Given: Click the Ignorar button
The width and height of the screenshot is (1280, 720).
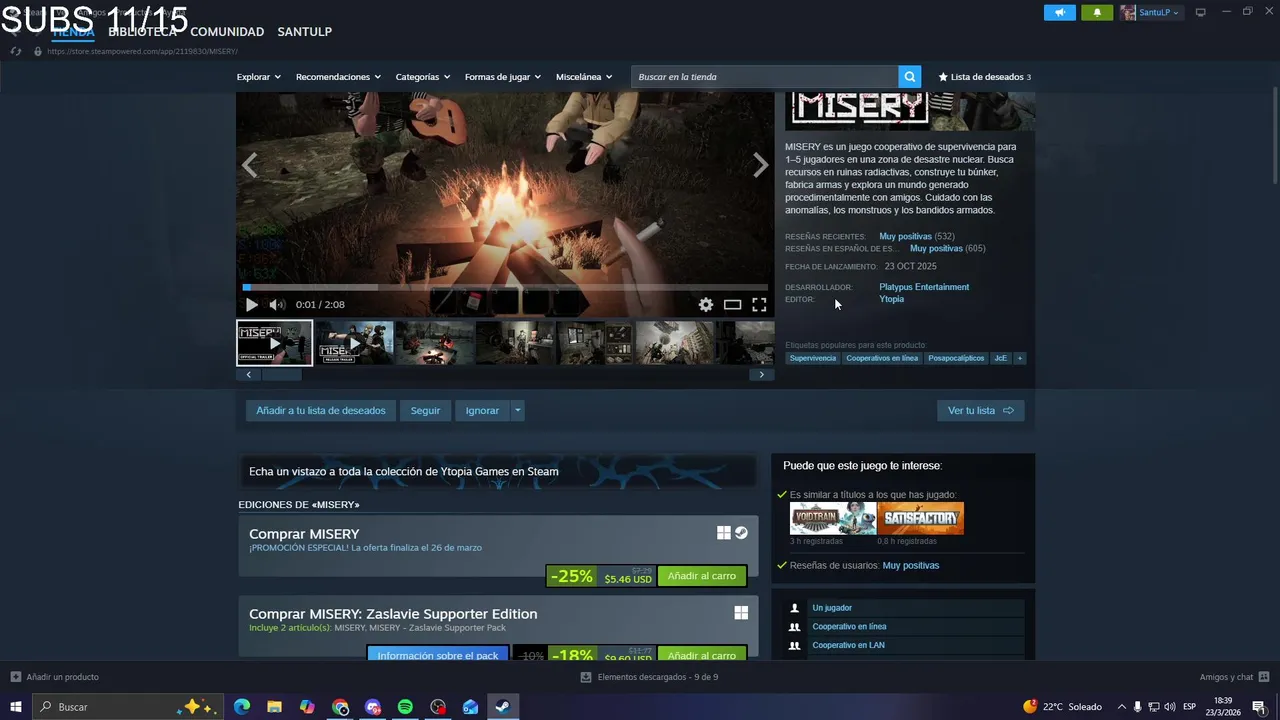Looking at the screenshot, I should tap(482, 410).
